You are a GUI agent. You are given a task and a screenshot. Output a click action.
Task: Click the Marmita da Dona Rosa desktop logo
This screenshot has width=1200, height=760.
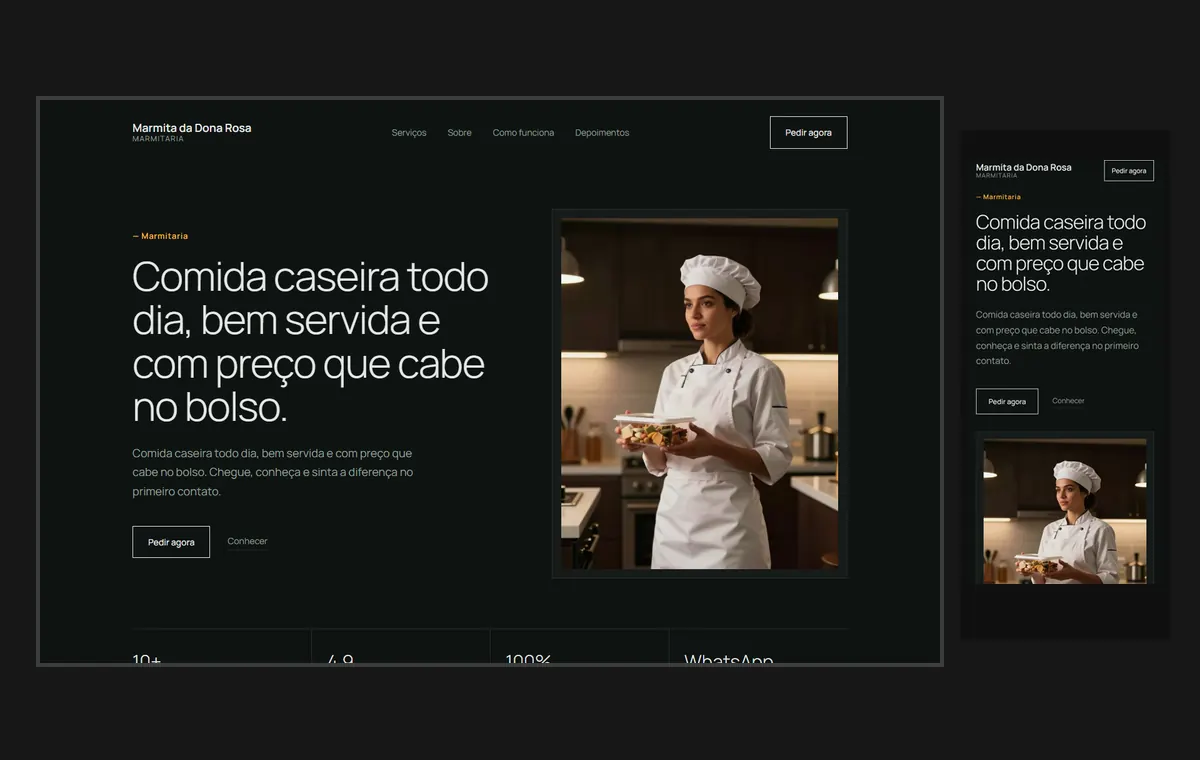(192, 132)
